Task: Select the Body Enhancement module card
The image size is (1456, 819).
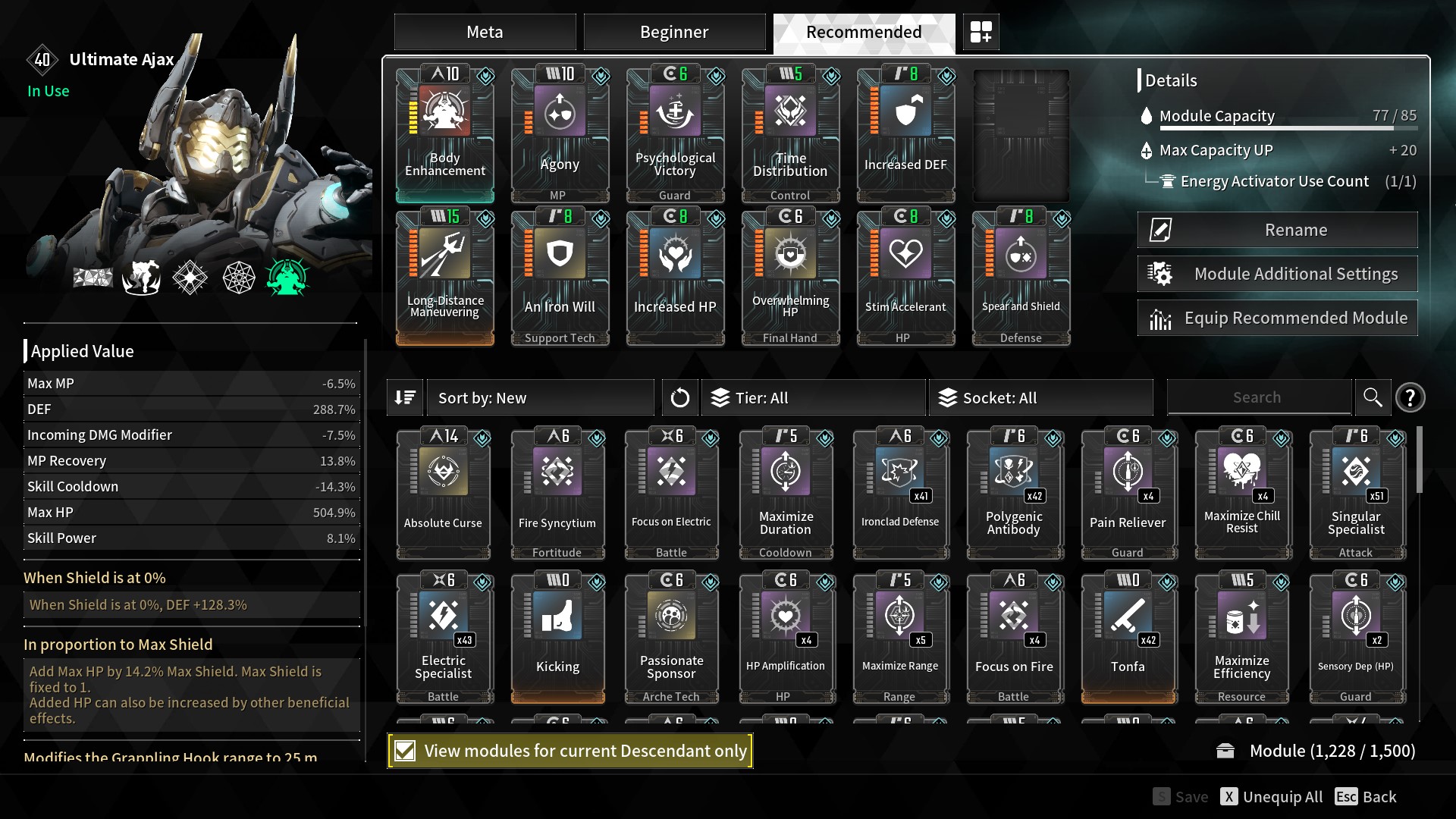Action: pos(445,134)
